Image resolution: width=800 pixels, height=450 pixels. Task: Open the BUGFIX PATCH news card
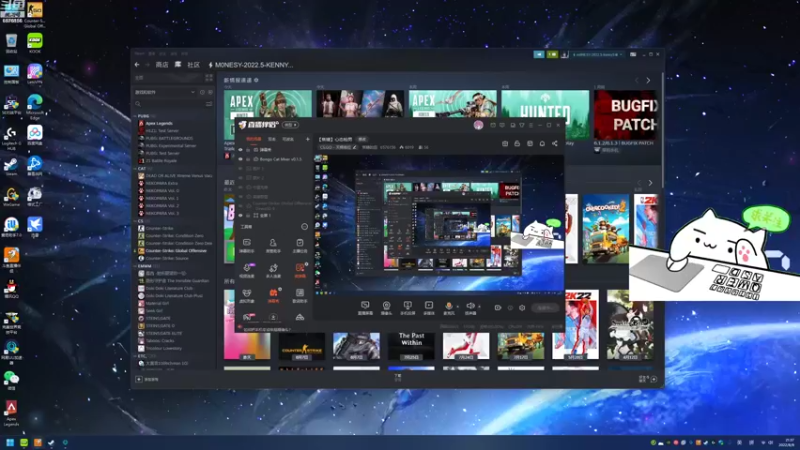(626, 115)
